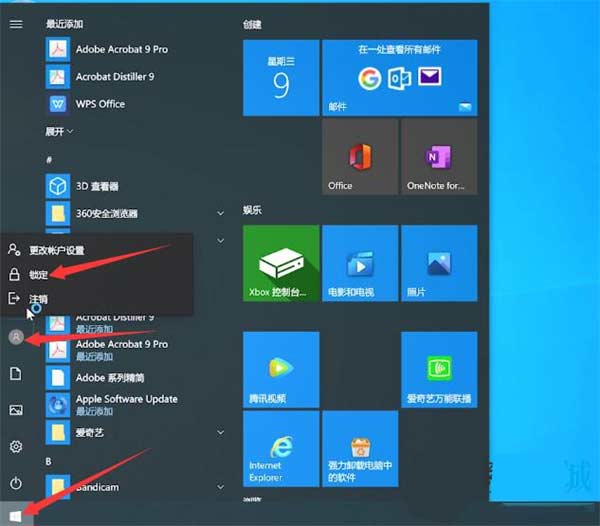The image size is (600, 526).
Task: Launch WPS Office from the list
Action: coord(85,104)
